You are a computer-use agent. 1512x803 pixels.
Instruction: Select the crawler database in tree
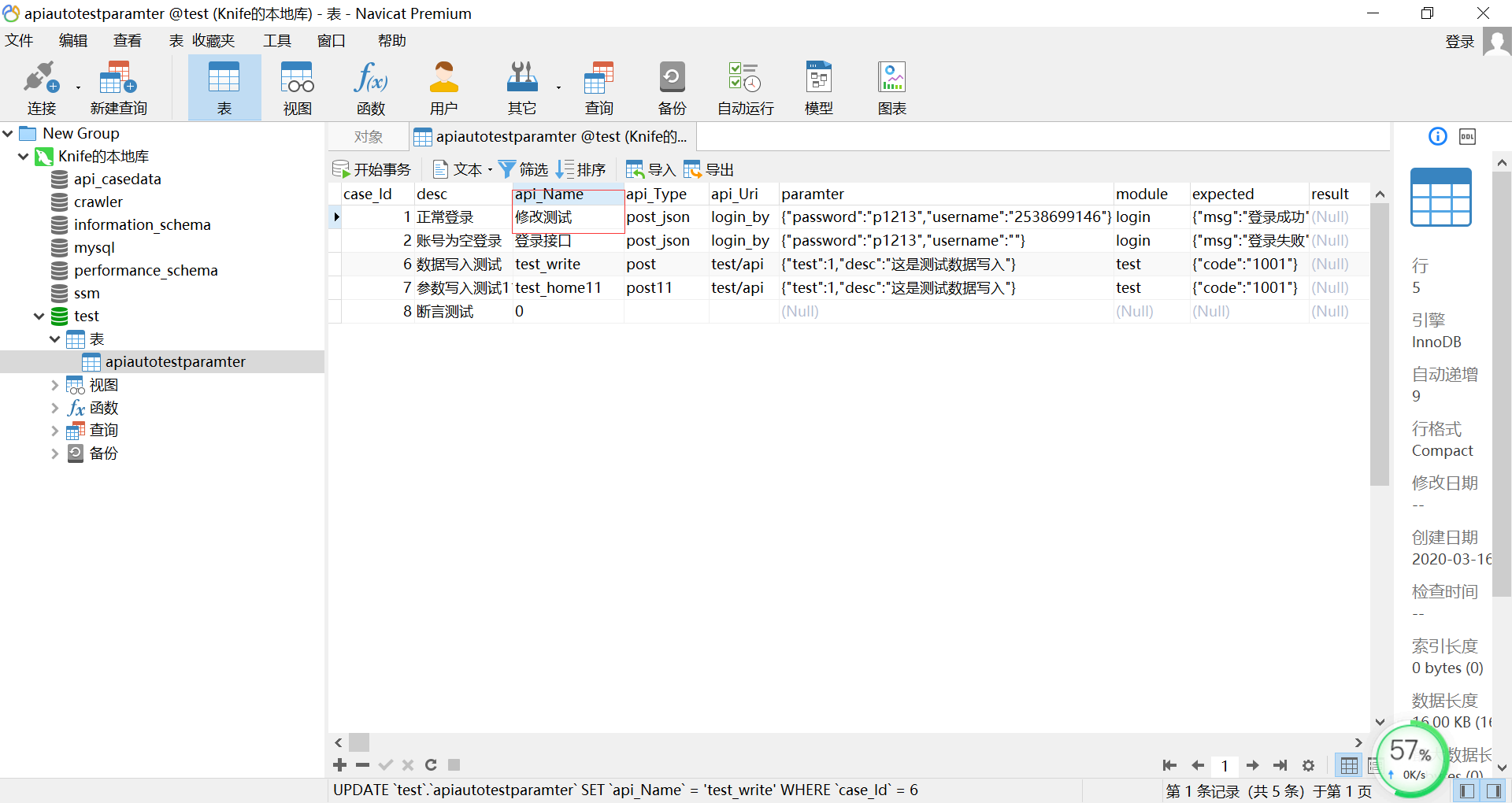[98, 202]
